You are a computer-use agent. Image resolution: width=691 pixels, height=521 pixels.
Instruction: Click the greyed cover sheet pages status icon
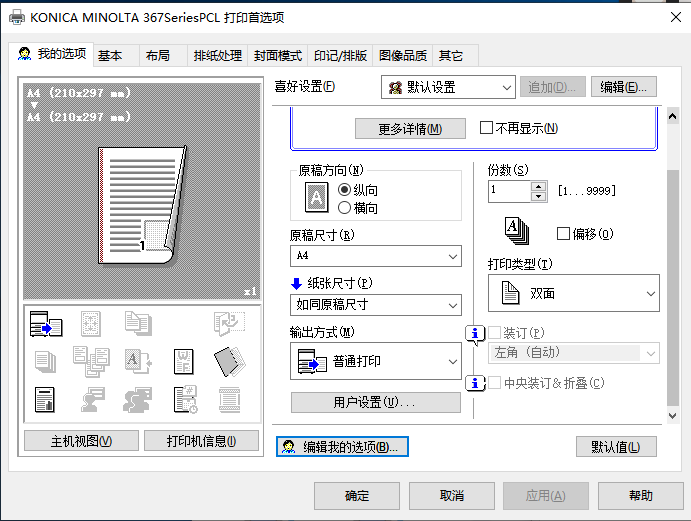[x=138, y=324]
